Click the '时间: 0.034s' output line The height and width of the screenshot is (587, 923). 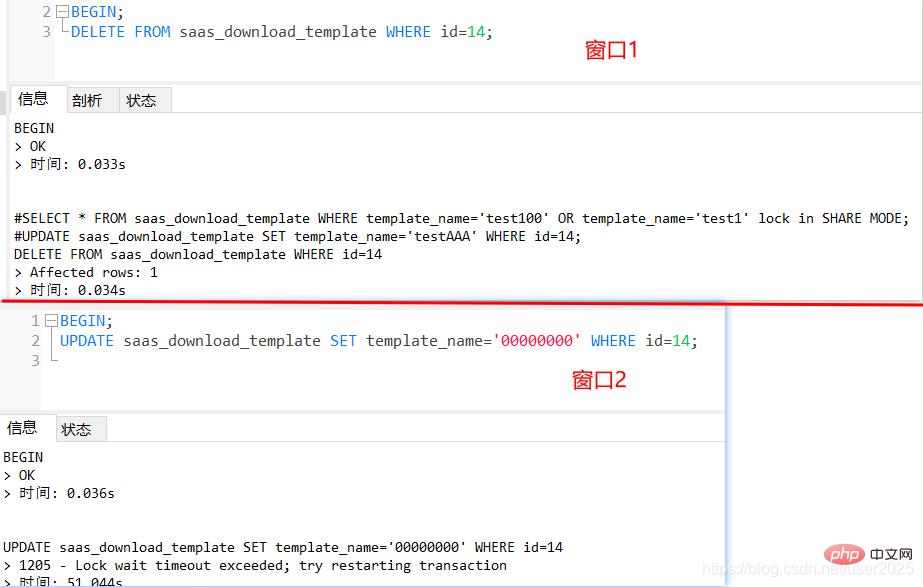coord(70,290)
